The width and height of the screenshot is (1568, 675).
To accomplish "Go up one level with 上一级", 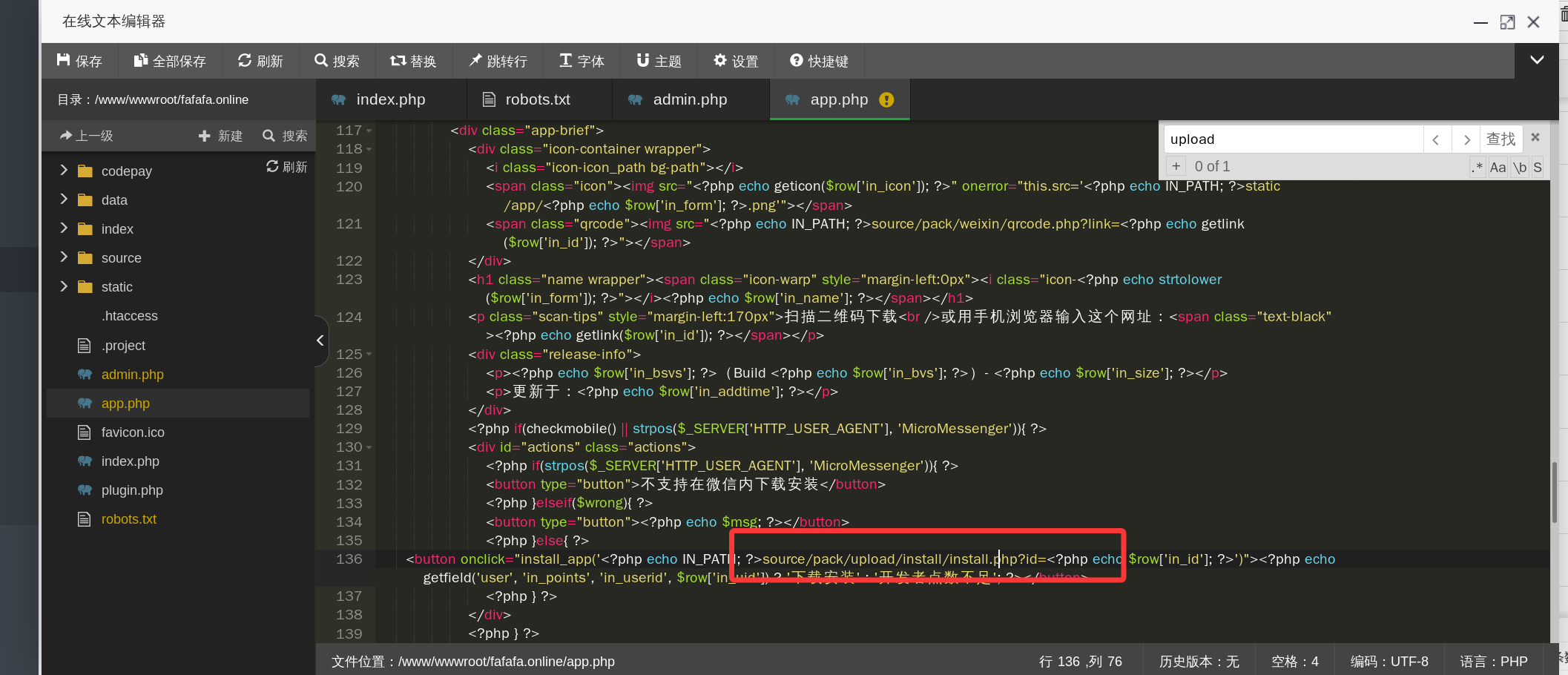I will [87, 136].
